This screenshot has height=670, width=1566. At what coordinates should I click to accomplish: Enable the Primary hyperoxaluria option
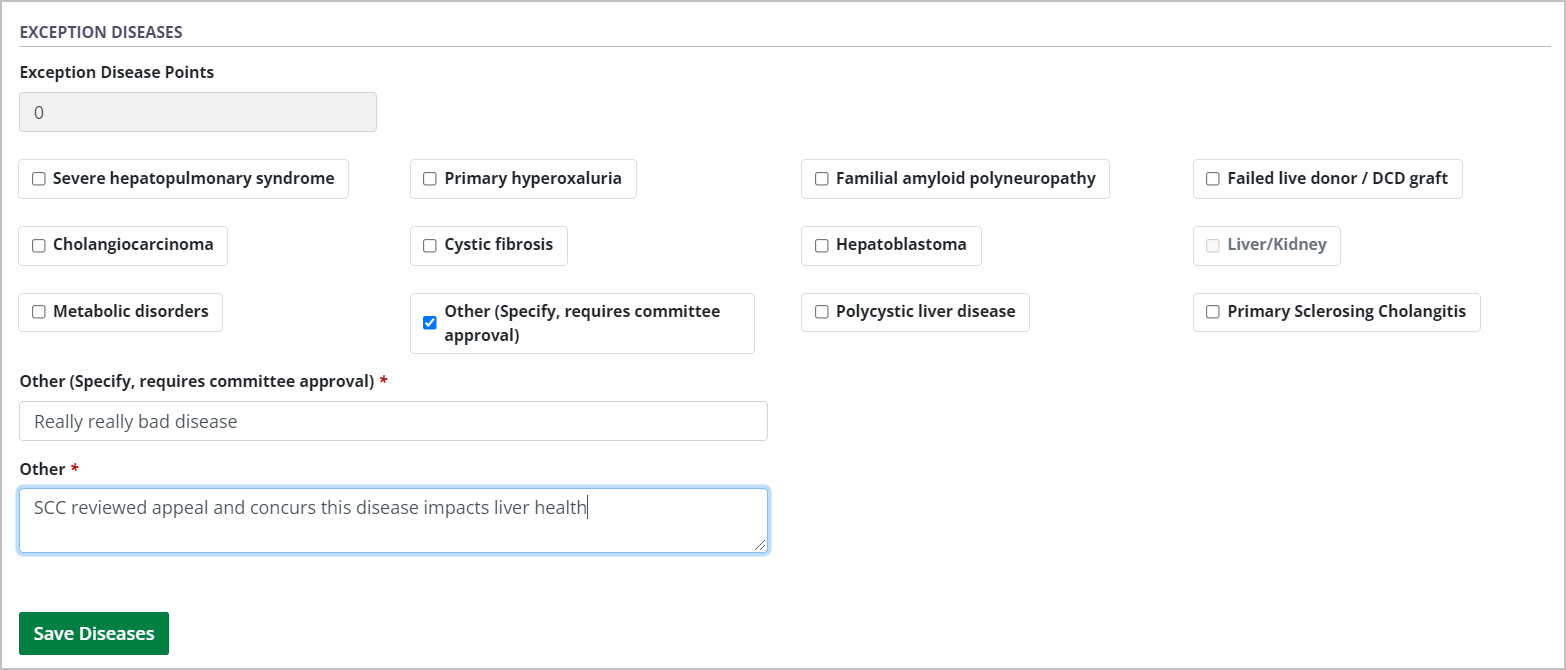point(430,178)
